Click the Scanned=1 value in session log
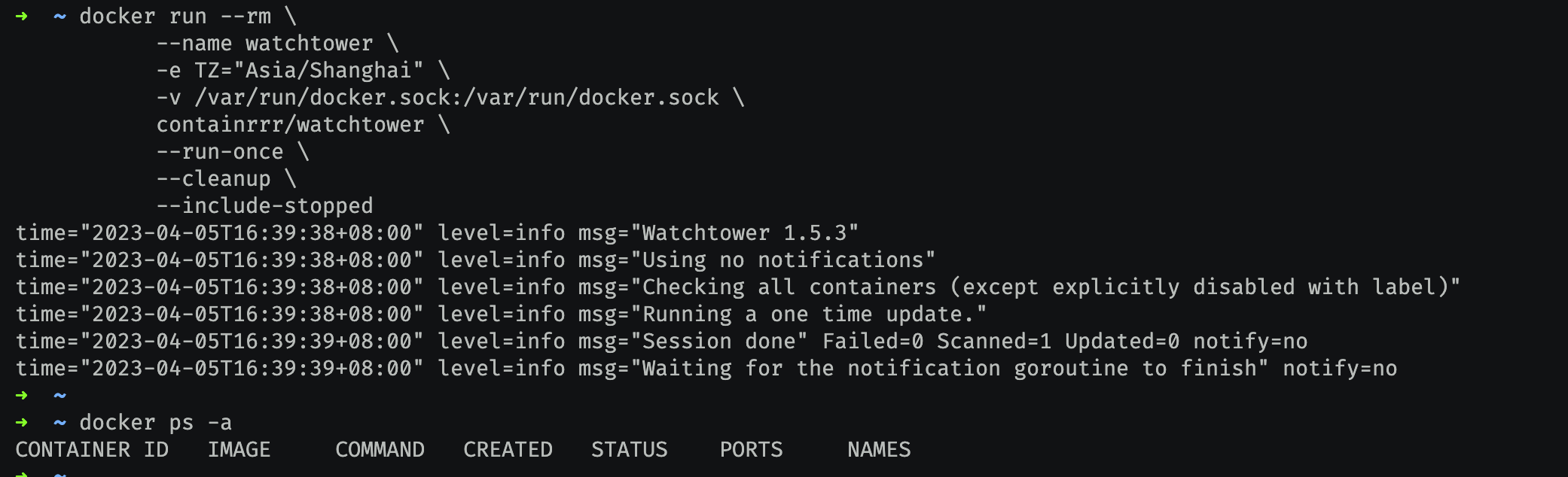 (993, 341)
